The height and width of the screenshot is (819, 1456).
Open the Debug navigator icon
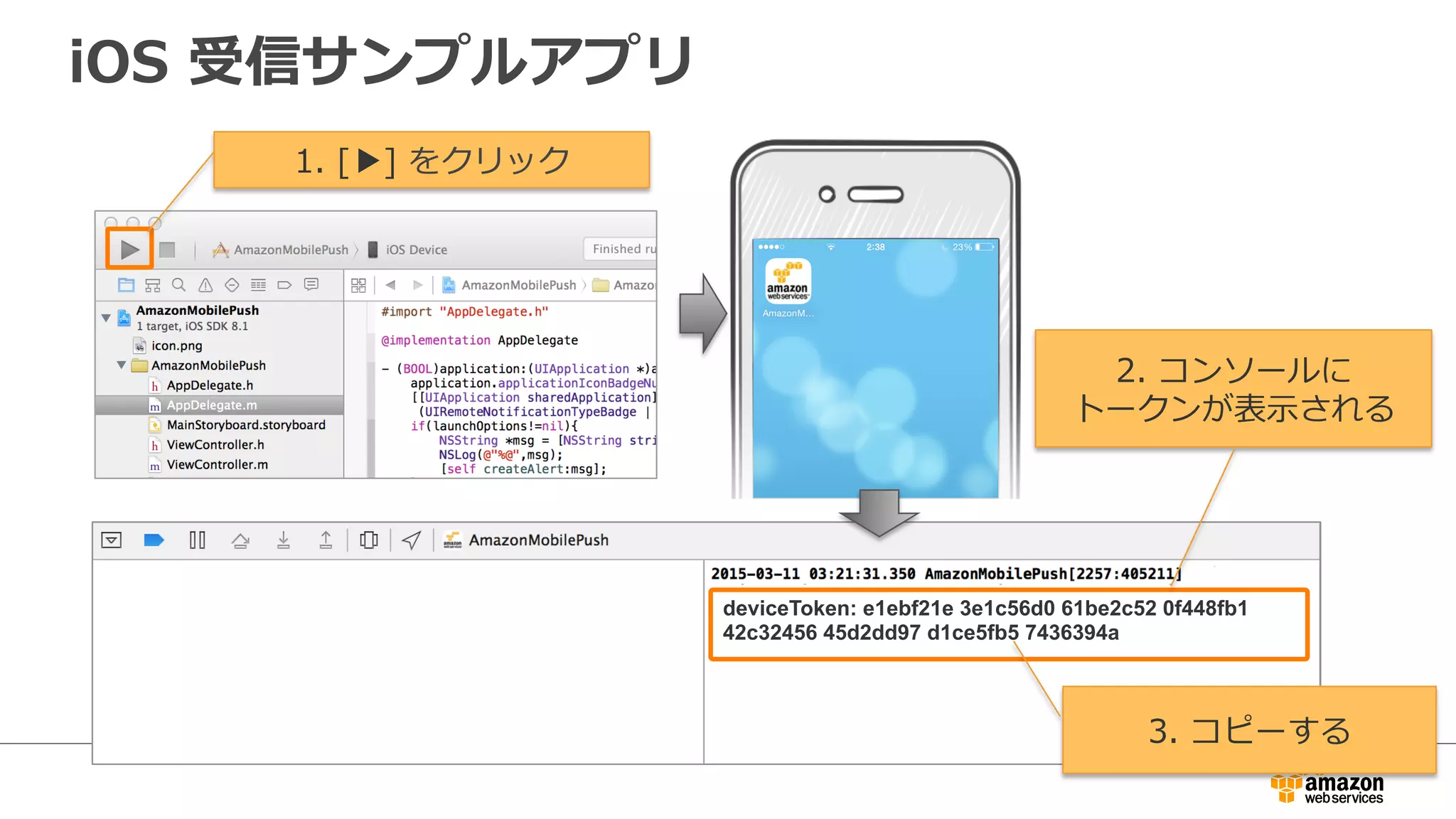click(x=258, y=285)
